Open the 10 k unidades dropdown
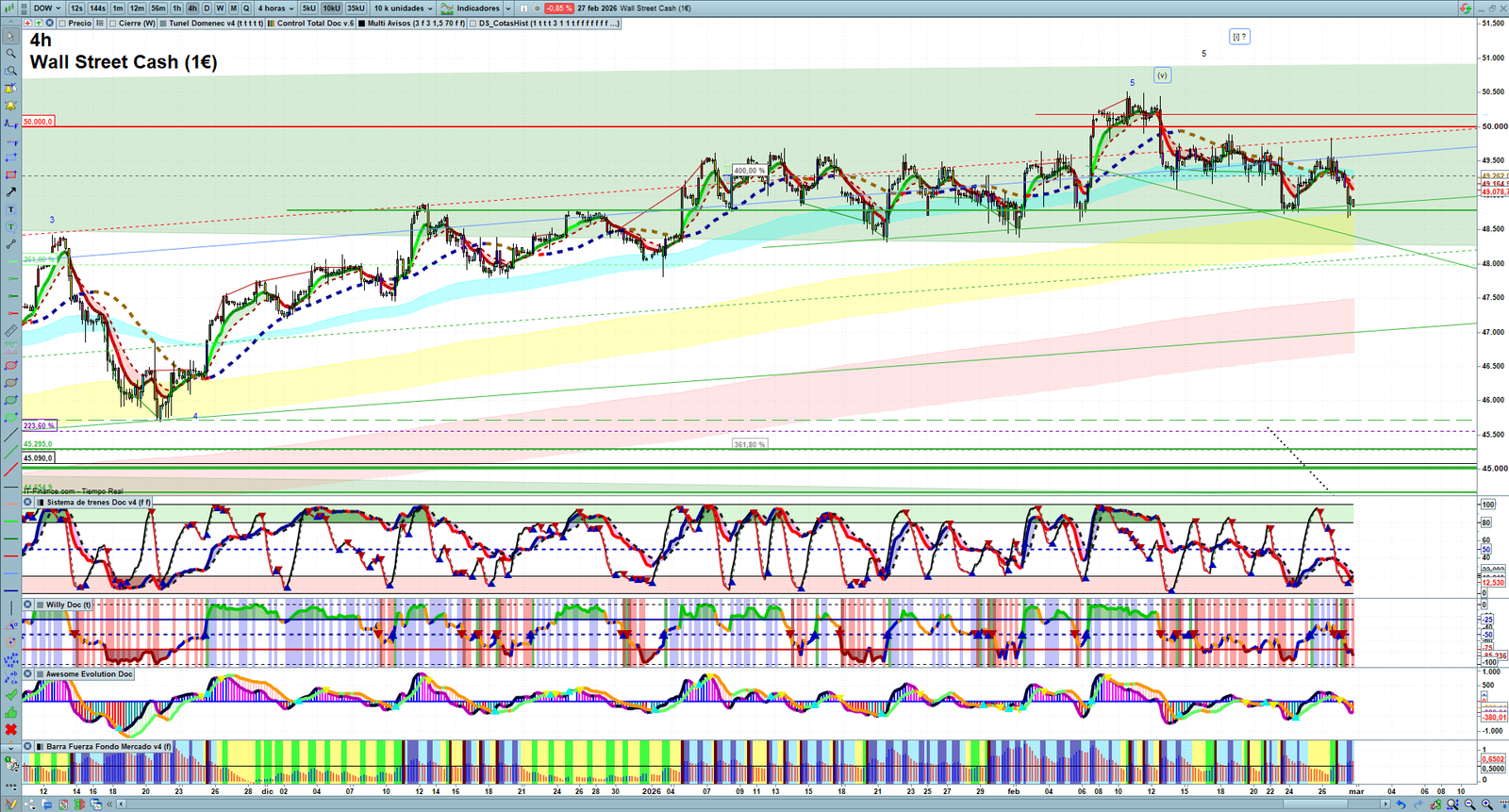This screenshot has width=1509, height=812. pyautogui.click(x=403, y=8)
